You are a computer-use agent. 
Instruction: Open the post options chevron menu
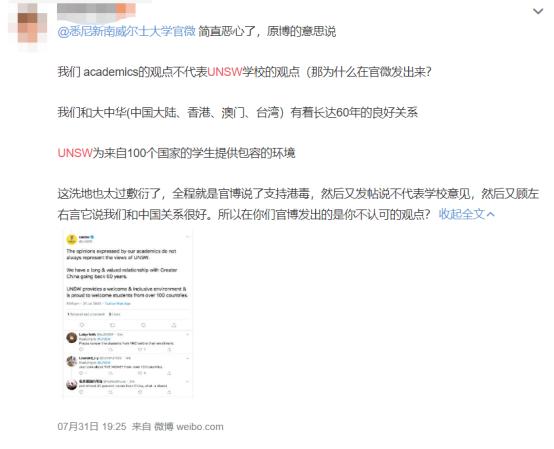(538, 11)
